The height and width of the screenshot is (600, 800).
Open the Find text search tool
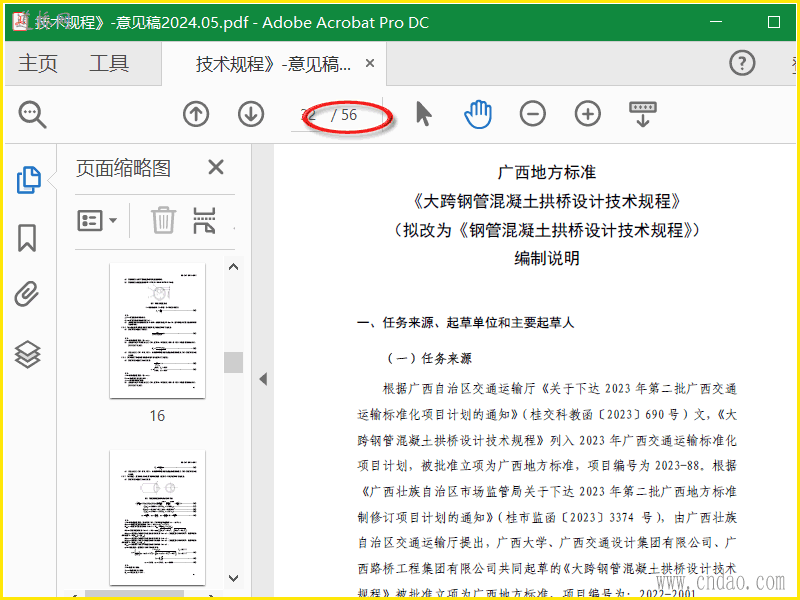[x=33, y=114]
